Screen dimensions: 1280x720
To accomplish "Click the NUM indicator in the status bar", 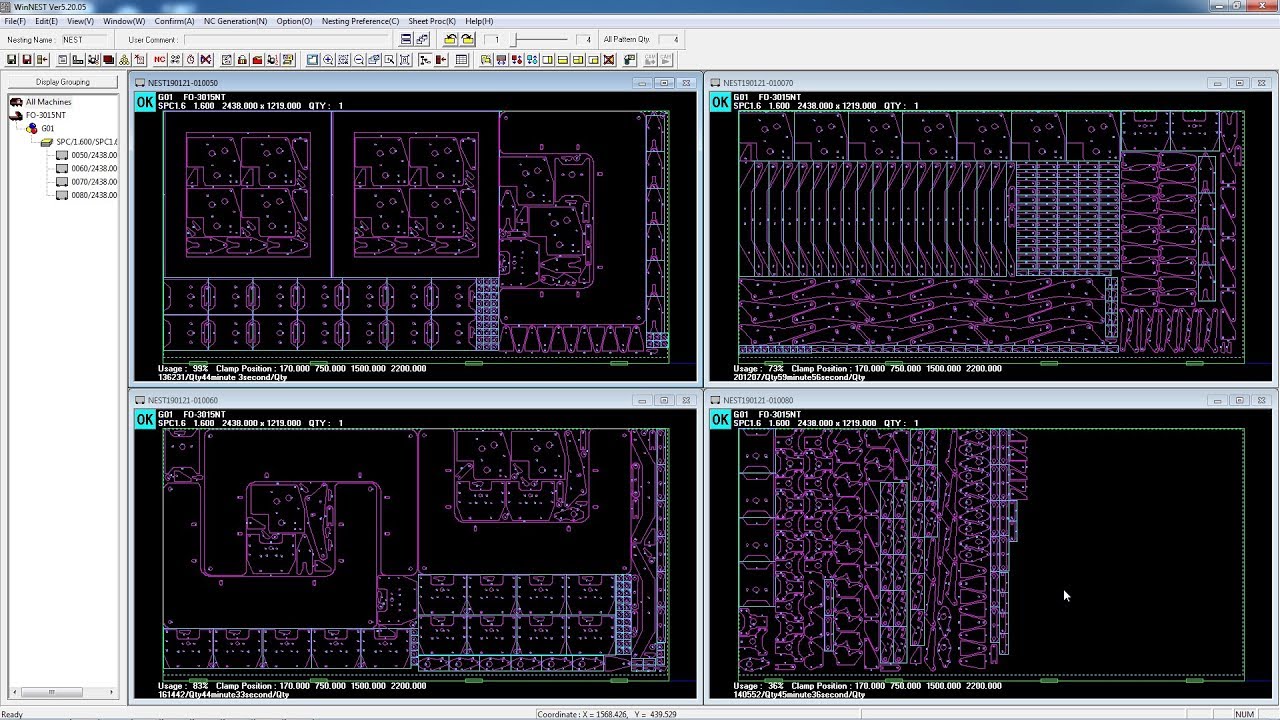I will (1244, 714).
